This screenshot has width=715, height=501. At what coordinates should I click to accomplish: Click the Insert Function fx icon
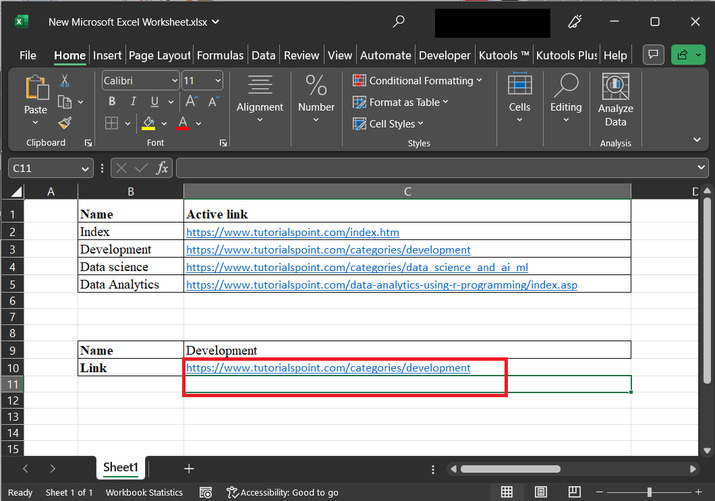click(x=162, y=168)
